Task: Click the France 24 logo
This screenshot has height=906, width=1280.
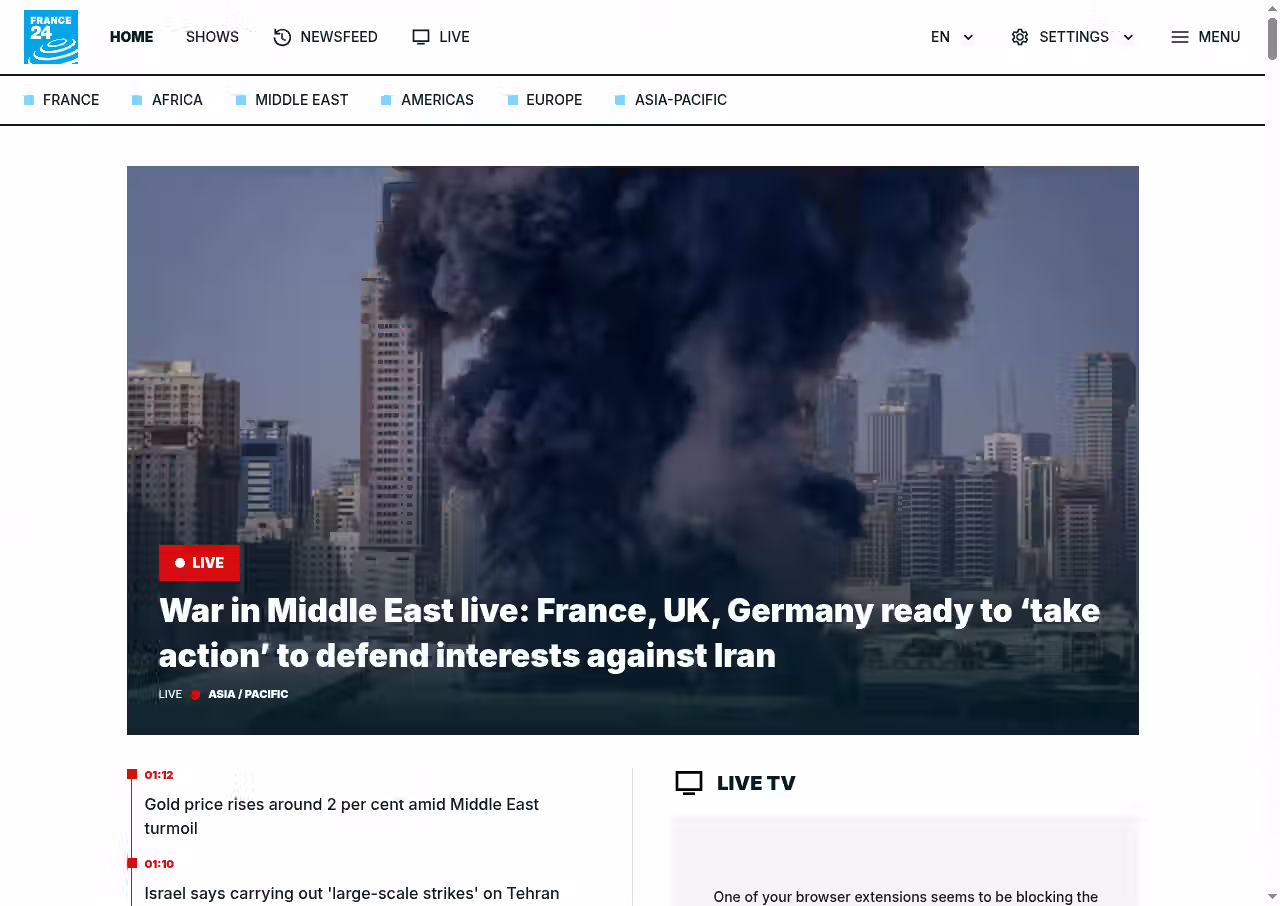Action: [x=51, y=37]
